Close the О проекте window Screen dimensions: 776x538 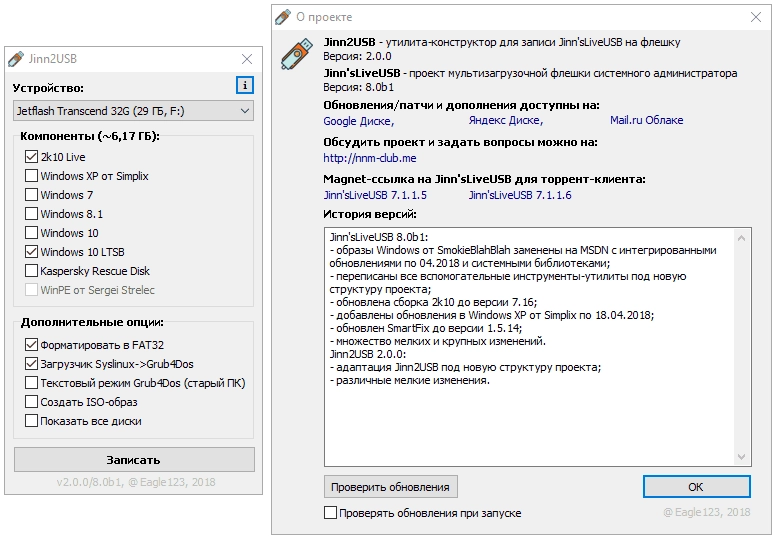click(x=756, y=17)
